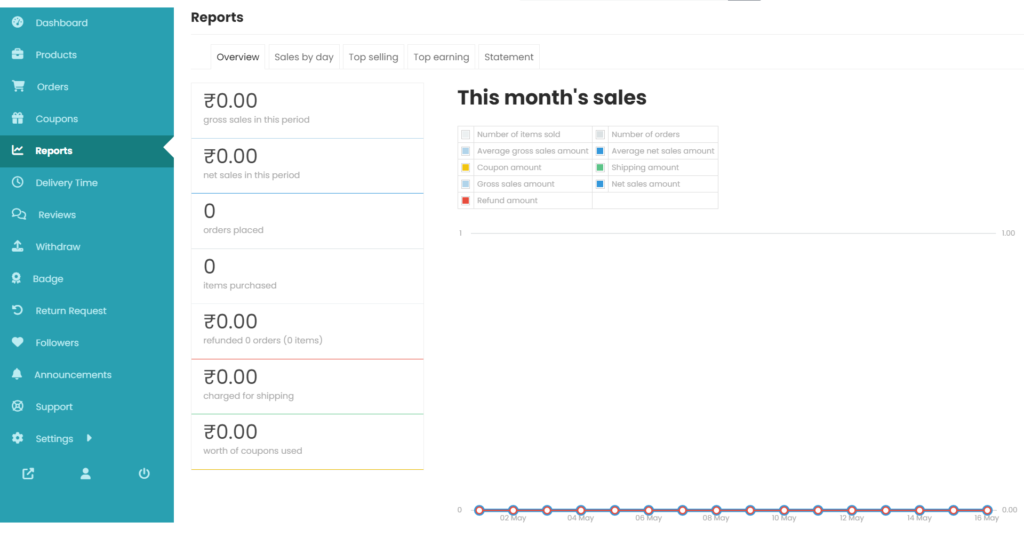Open the visit store external link icon

pos(28,473)
